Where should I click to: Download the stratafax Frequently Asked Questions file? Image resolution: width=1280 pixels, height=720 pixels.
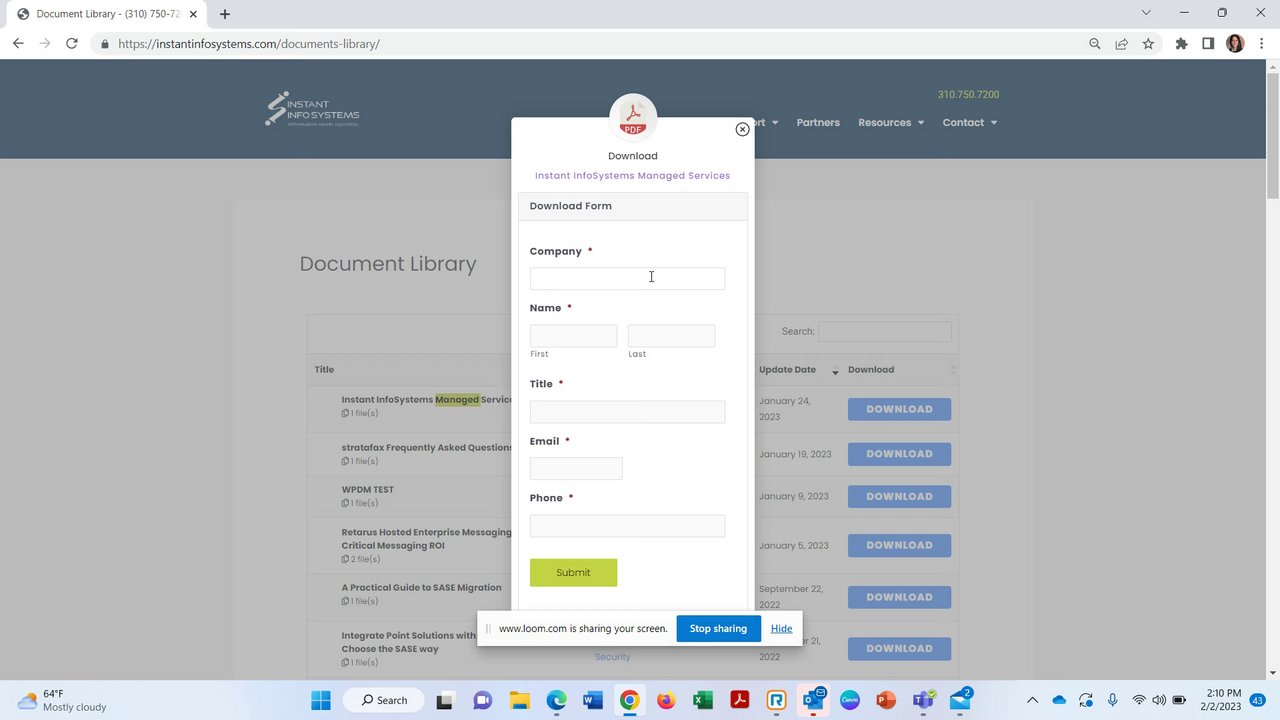(899, 454)
